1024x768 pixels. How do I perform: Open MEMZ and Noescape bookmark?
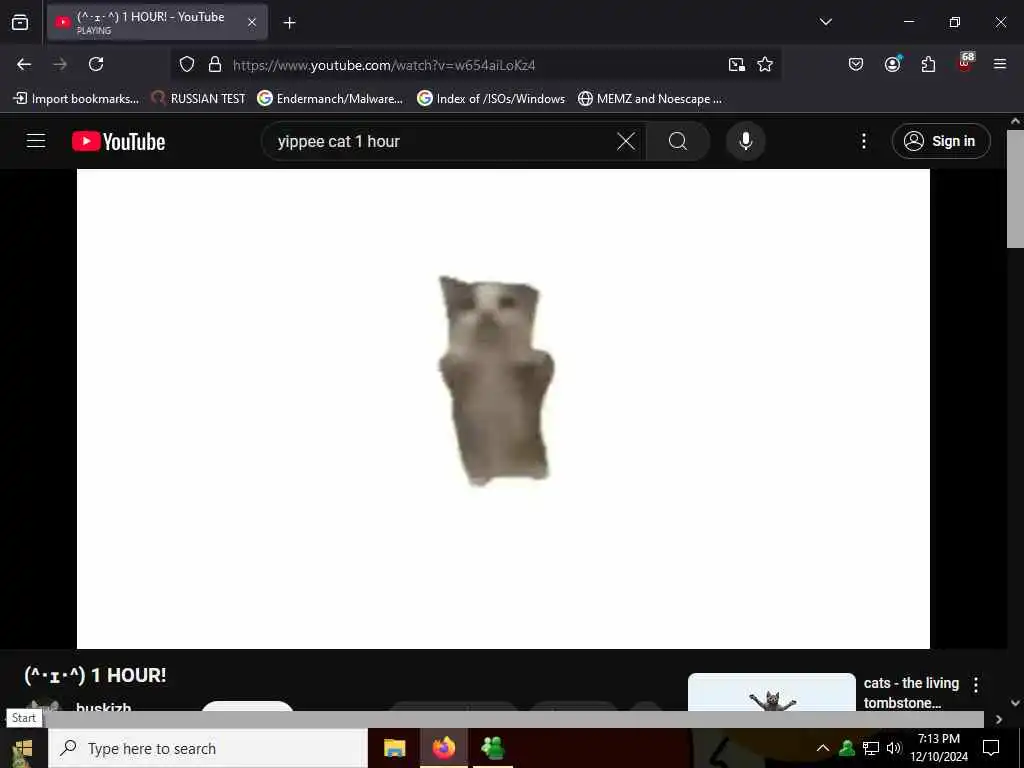650,99
